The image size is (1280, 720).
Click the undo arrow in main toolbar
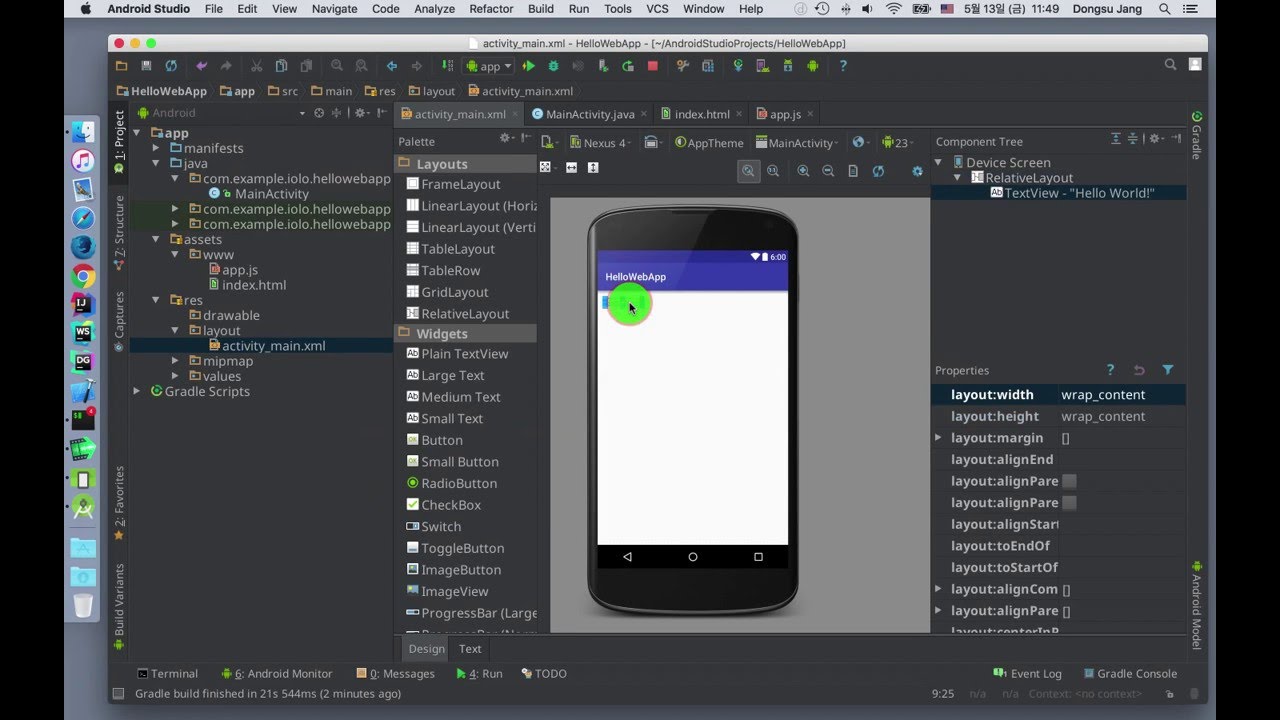click(201, 66)
